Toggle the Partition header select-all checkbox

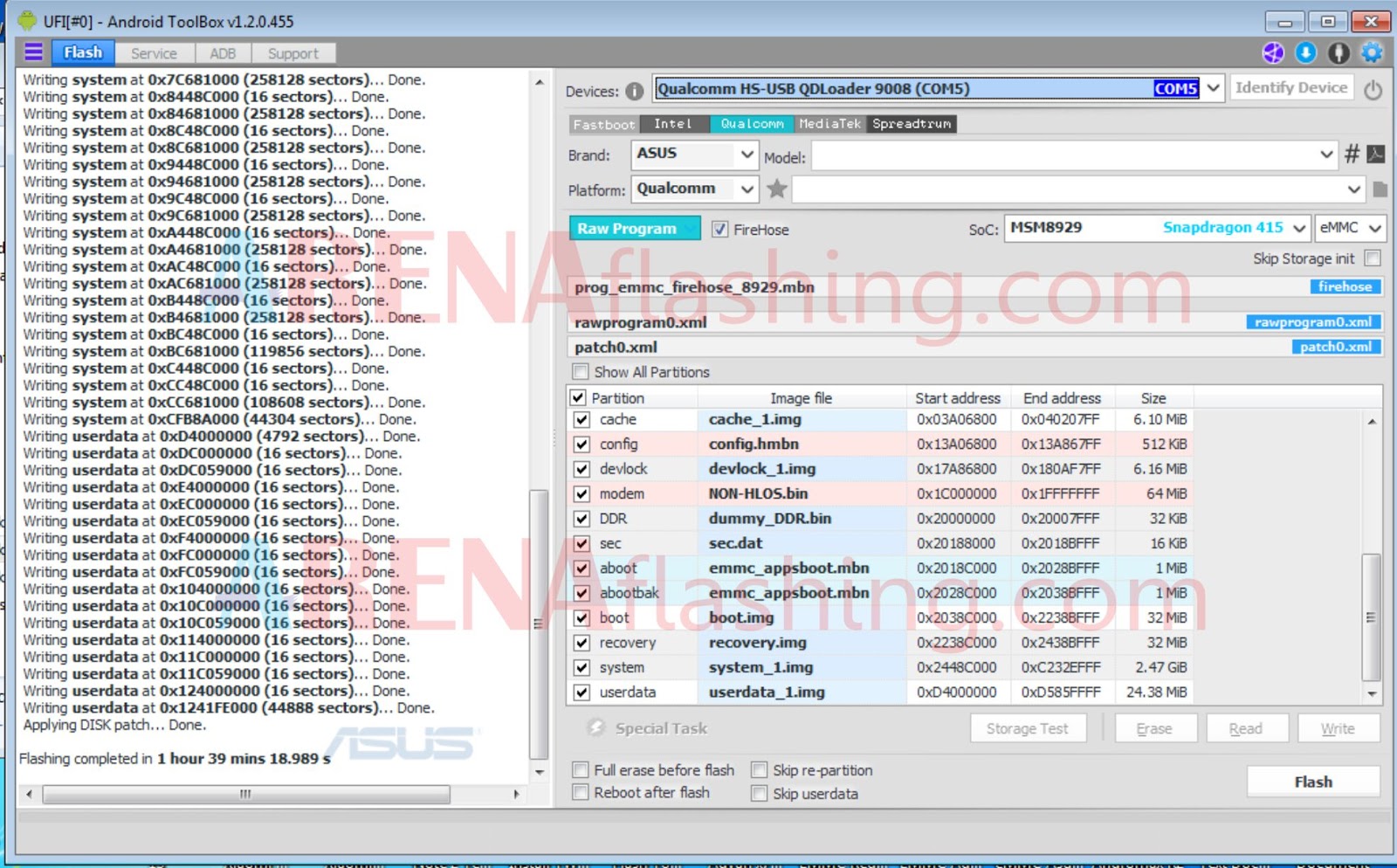[x=577, y=398]
